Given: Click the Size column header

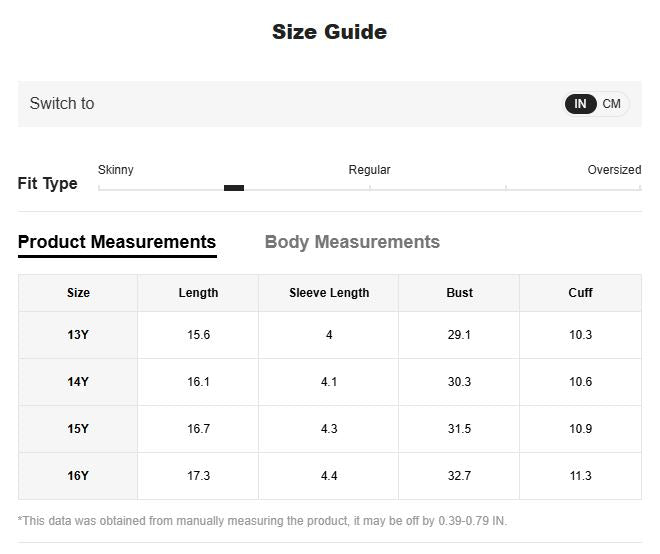Looking at the screenshot, I should point(78,293).
